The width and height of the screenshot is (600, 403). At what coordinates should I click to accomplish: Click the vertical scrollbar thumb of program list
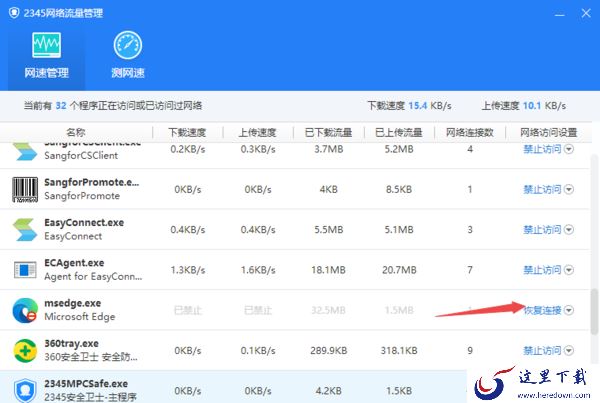tap(594, 311)
